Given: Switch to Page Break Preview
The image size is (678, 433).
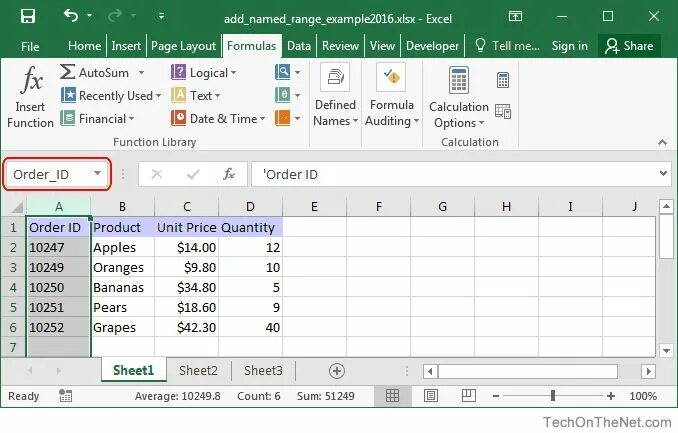Looking at the screenshot, I should 469,395.
